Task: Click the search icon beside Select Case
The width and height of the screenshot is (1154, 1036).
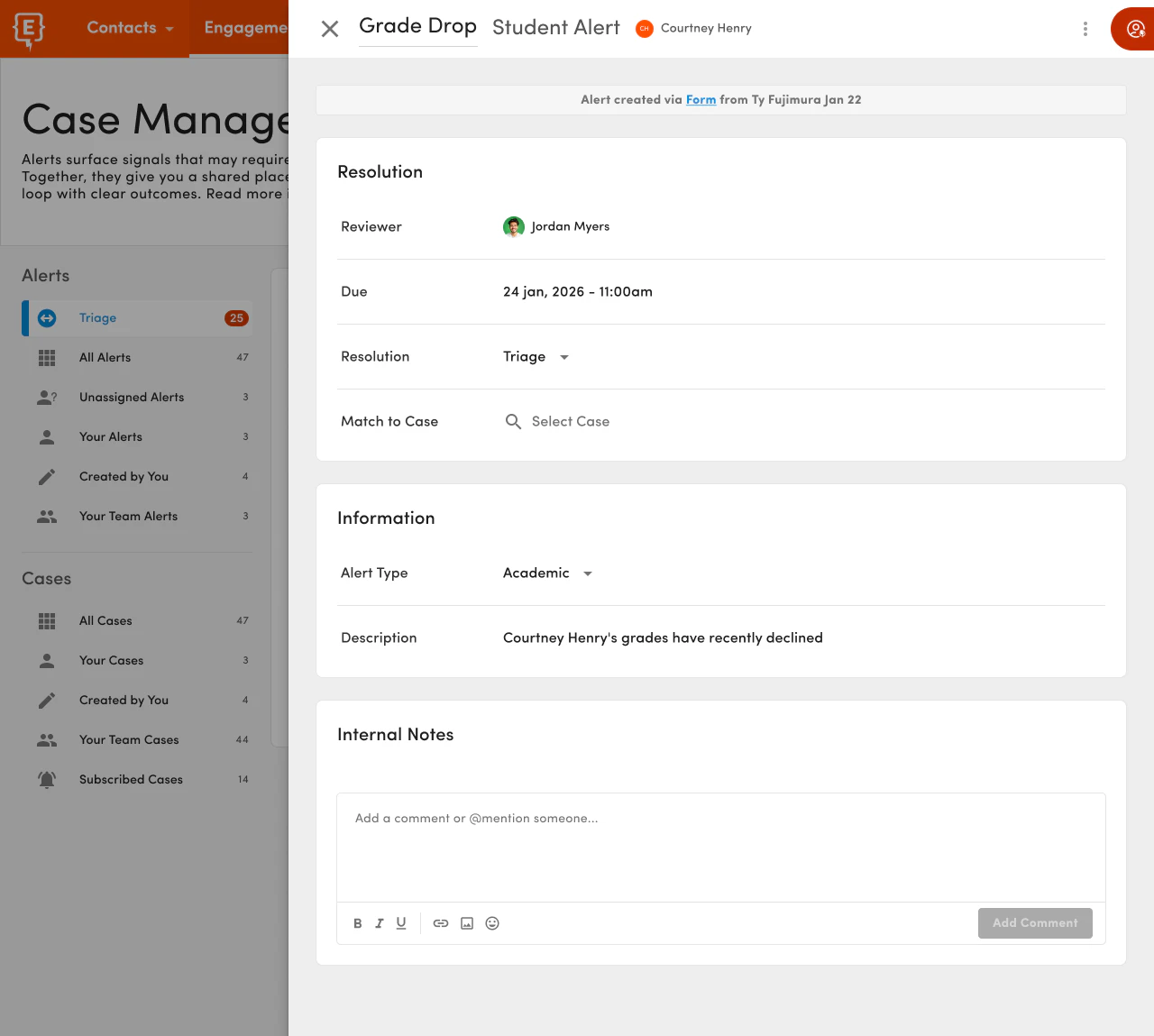Action: 513,422
